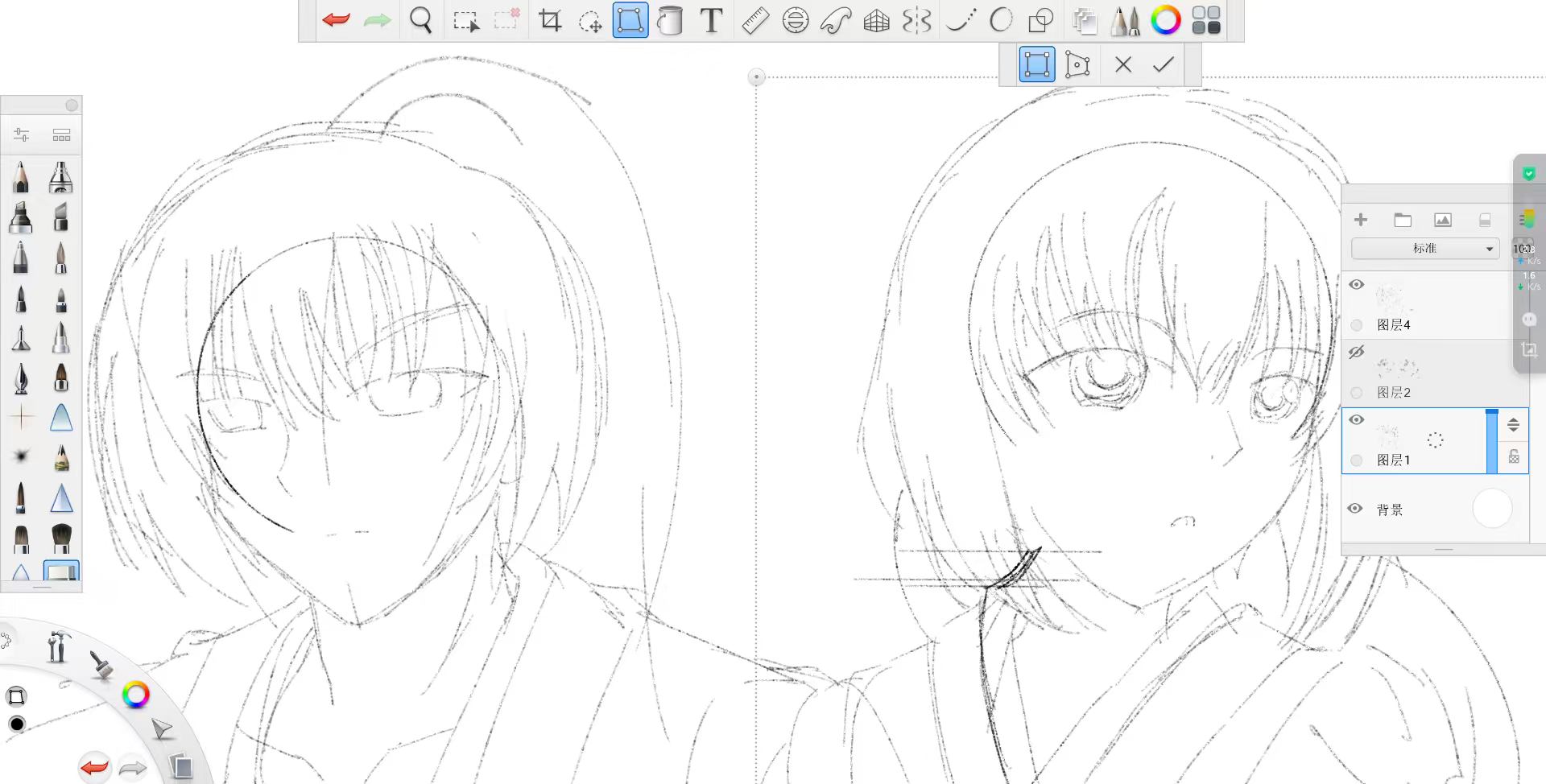The height and width of the screenshot is (784, 1546).
Task: Open the Zoom magnifier tool
Action: point(421,21)
